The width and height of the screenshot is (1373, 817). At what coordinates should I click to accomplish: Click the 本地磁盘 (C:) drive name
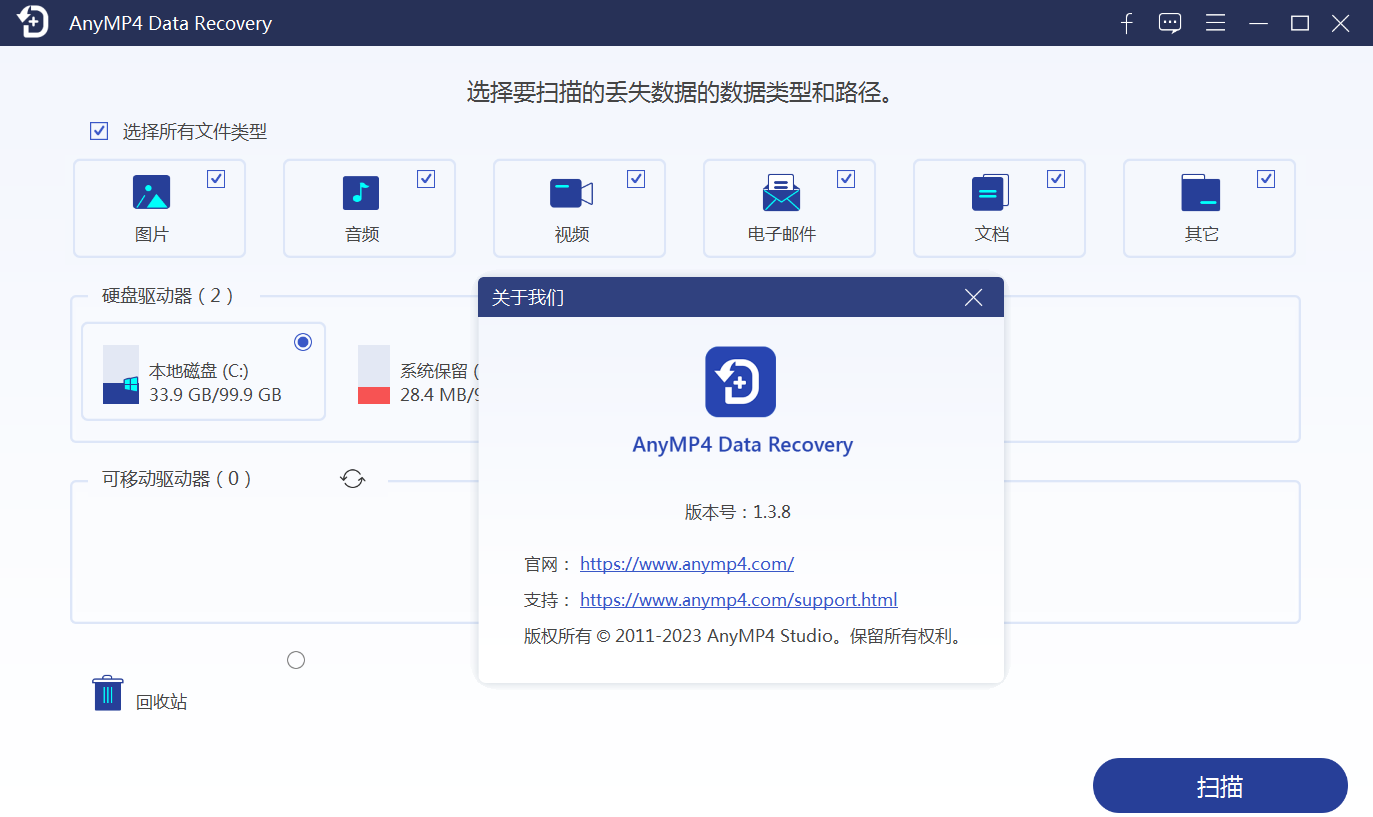click(x=199, y=371)
